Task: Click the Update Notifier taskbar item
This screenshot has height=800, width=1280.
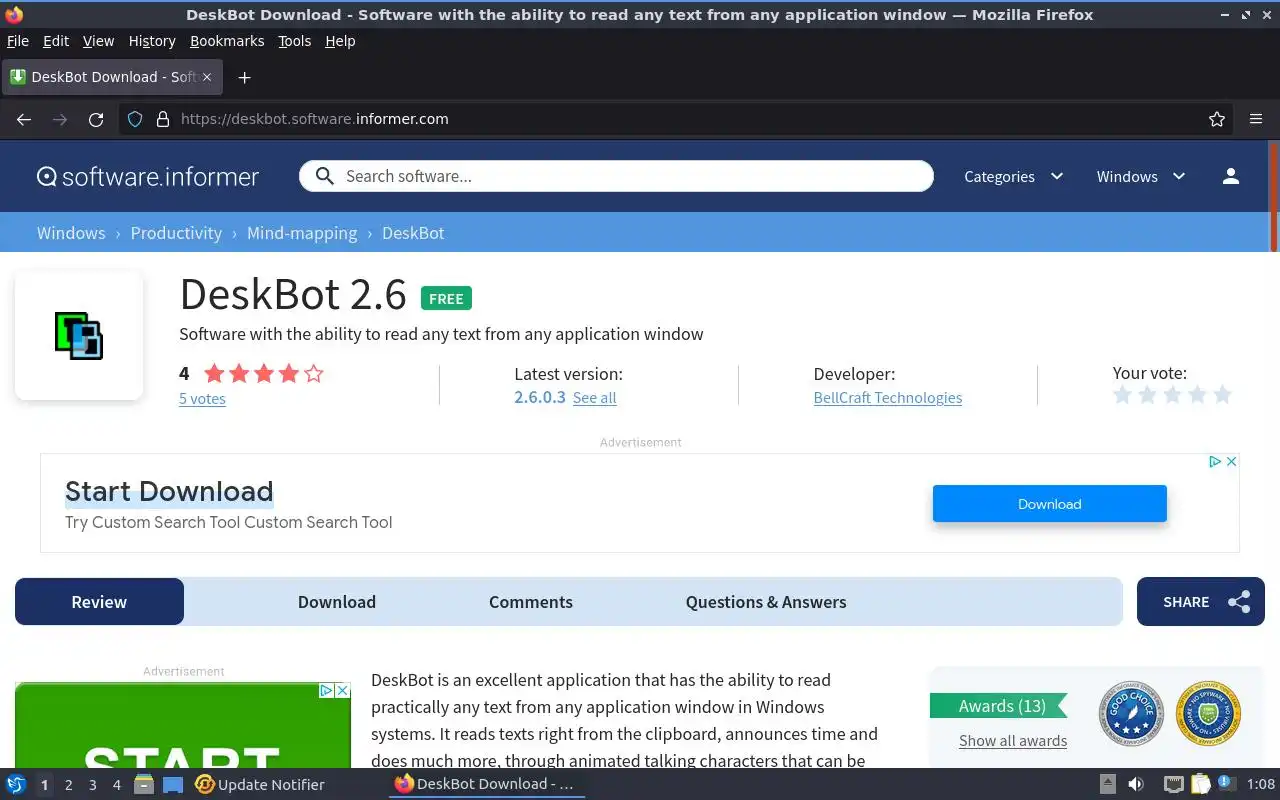Action: [260, 785]
